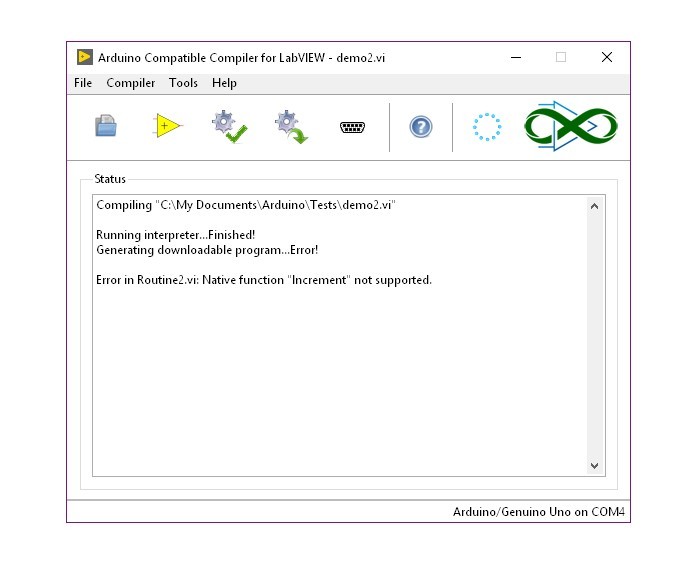Open the Tools menu
696x564 pixels.
(183, 83)
